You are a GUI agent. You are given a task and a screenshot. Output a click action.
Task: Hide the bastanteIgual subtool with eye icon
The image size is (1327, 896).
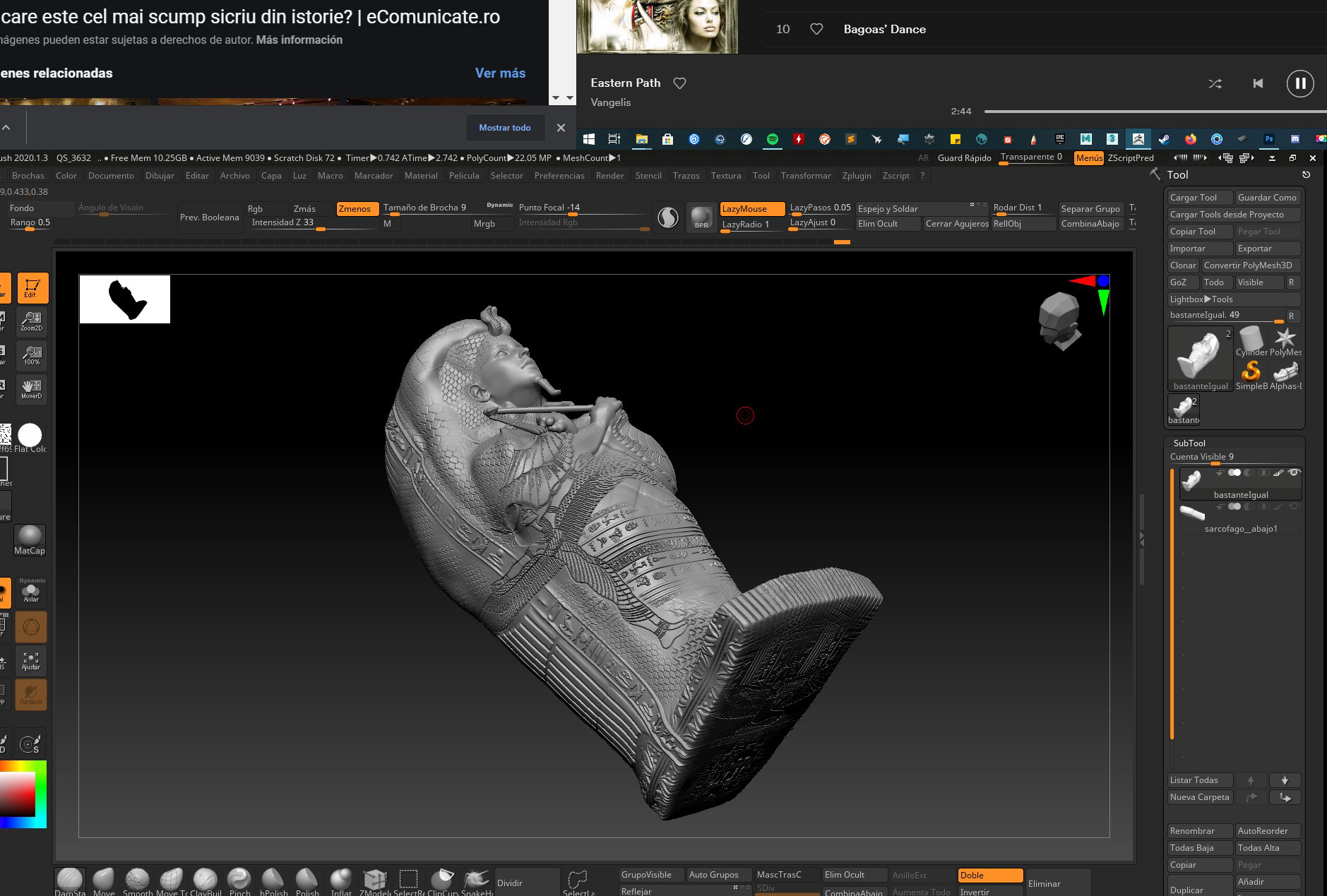click(1294, 473)
